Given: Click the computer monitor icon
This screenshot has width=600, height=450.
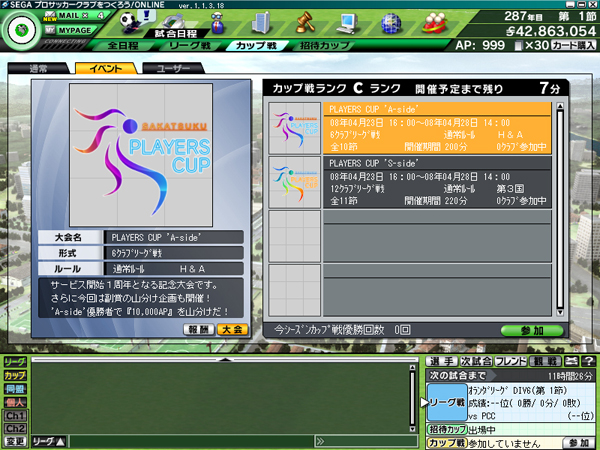Looking at the screenshot, I should click(348, 21).
